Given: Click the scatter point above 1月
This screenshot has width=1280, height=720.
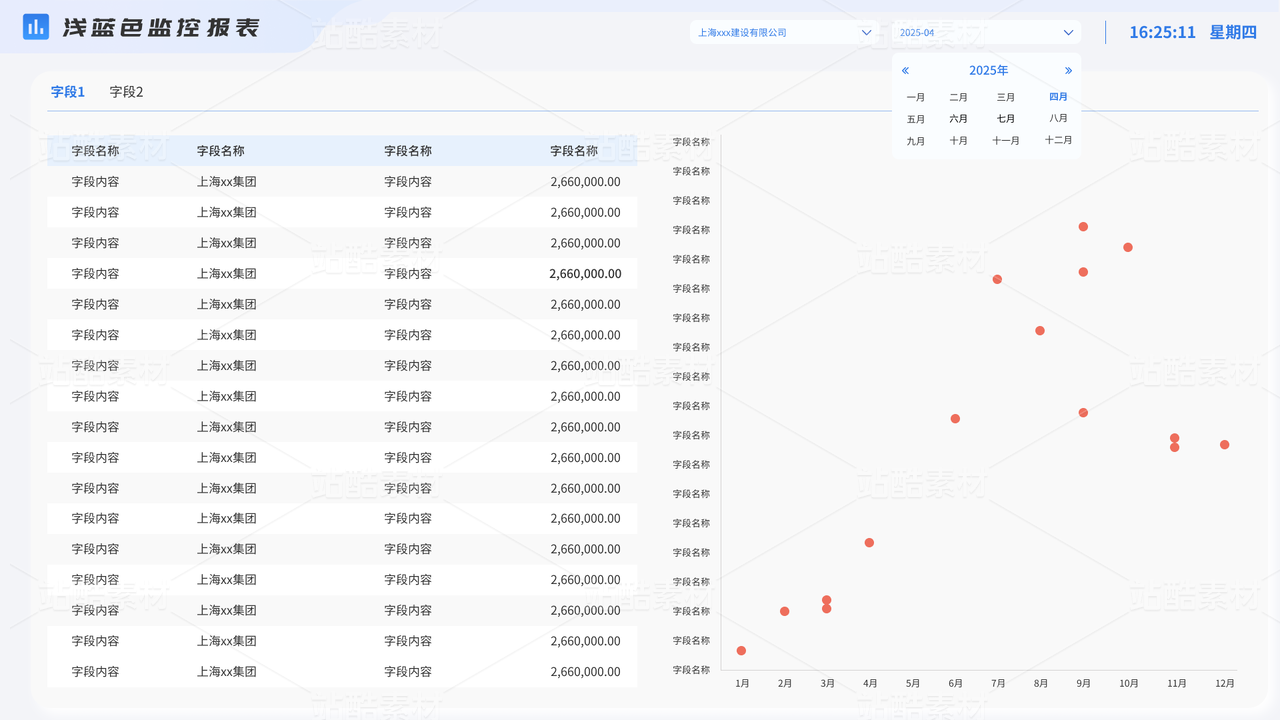Looking at the screenshot, I should pos(741,651).
